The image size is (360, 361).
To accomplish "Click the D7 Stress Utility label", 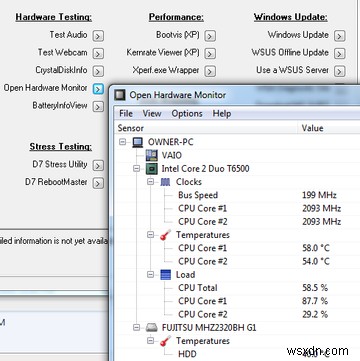I will point(60,164).
